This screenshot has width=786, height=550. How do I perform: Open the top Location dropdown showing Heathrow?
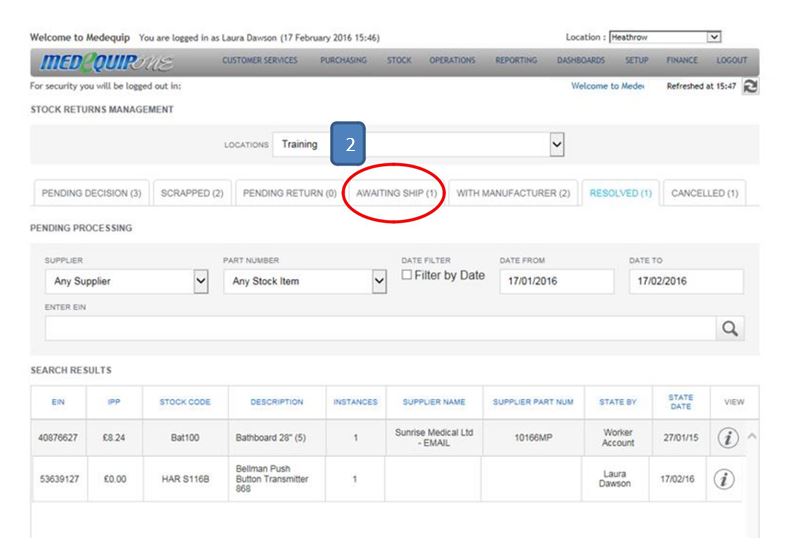point(665,37)
